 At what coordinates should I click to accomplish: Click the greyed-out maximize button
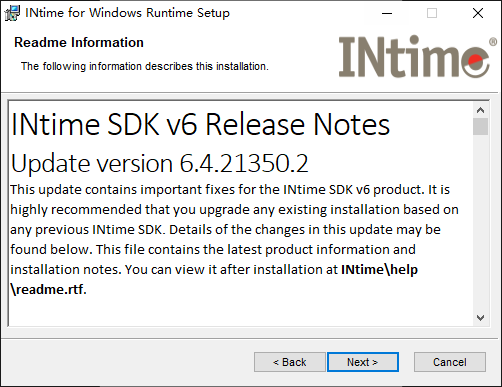[432, 13]
